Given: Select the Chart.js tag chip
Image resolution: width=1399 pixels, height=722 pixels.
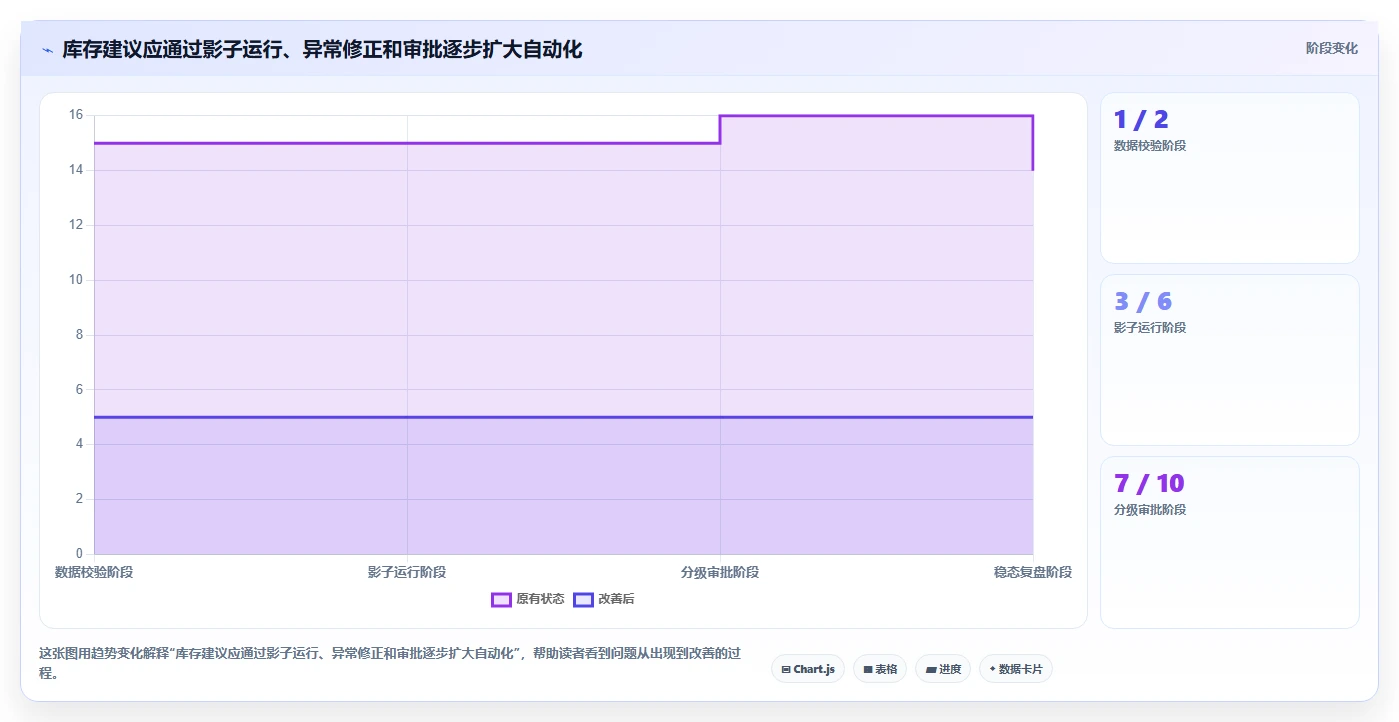Looking at the screenshot, I should (x=809, y=669).
